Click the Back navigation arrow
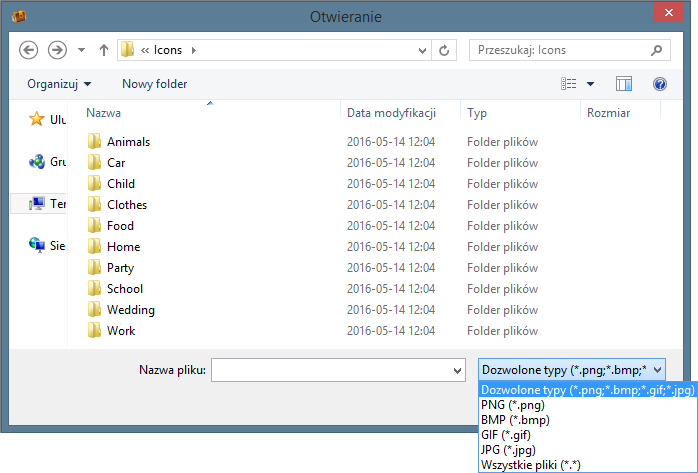The image size is (698, 473). (29, 49)
